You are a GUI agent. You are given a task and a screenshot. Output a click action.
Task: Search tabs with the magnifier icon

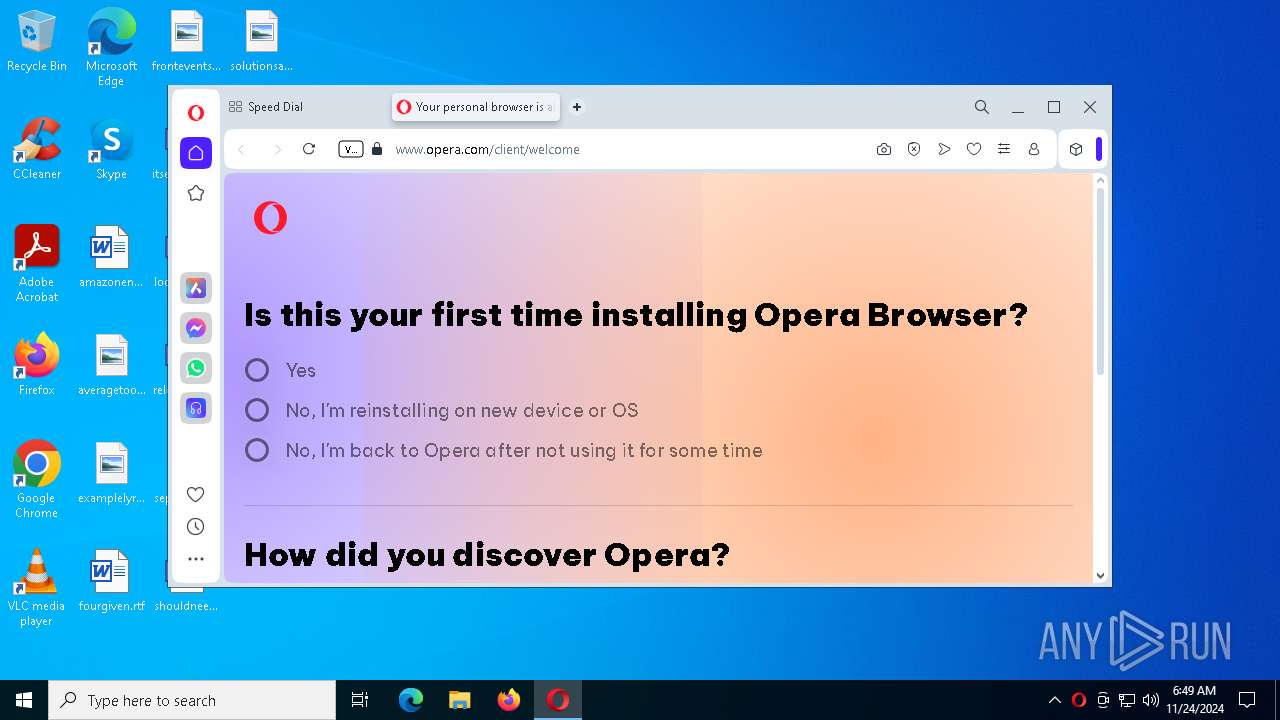tap(982, 107)
